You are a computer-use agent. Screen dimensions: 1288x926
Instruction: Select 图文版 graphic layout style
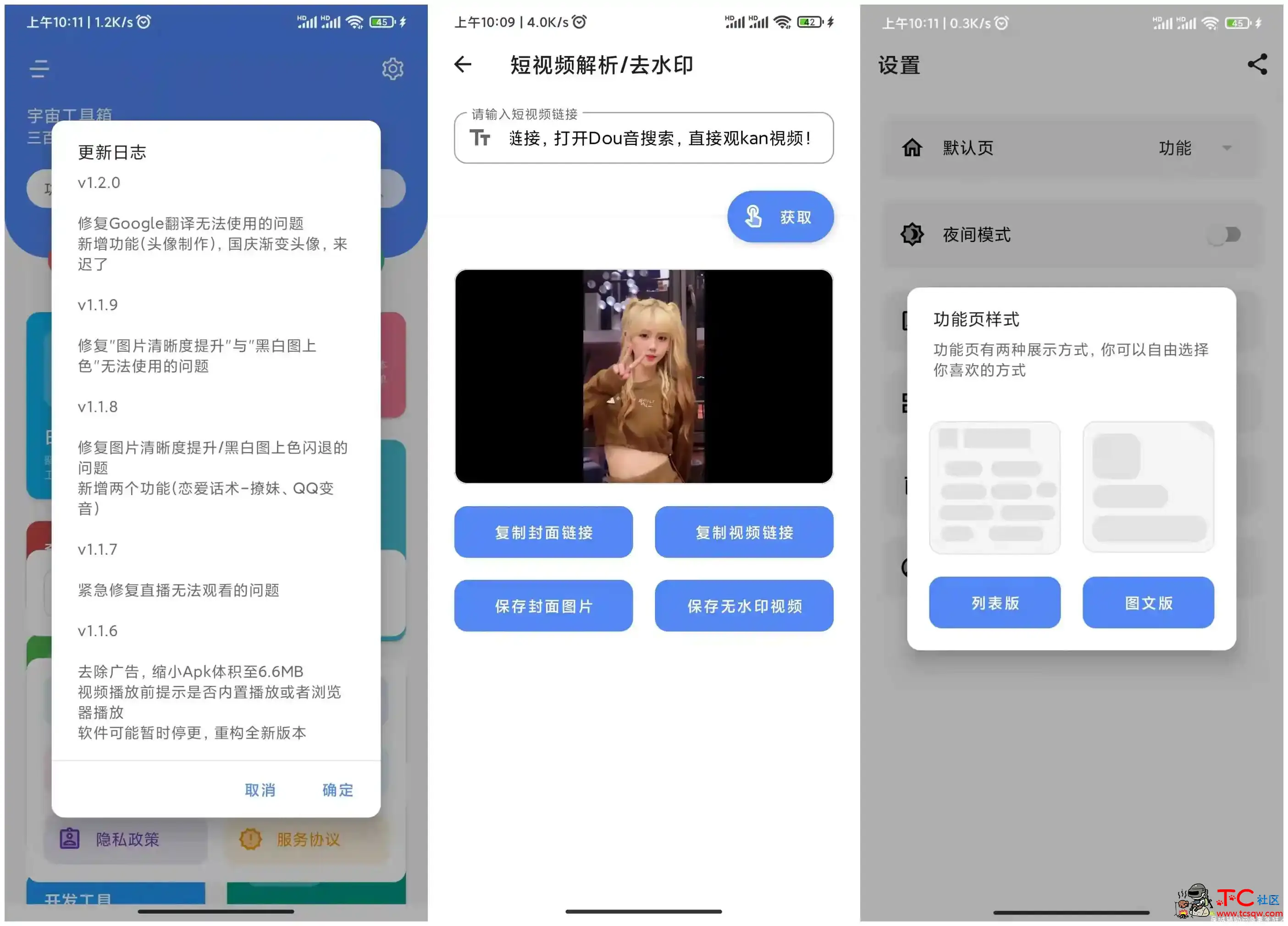click(1149, 601)
